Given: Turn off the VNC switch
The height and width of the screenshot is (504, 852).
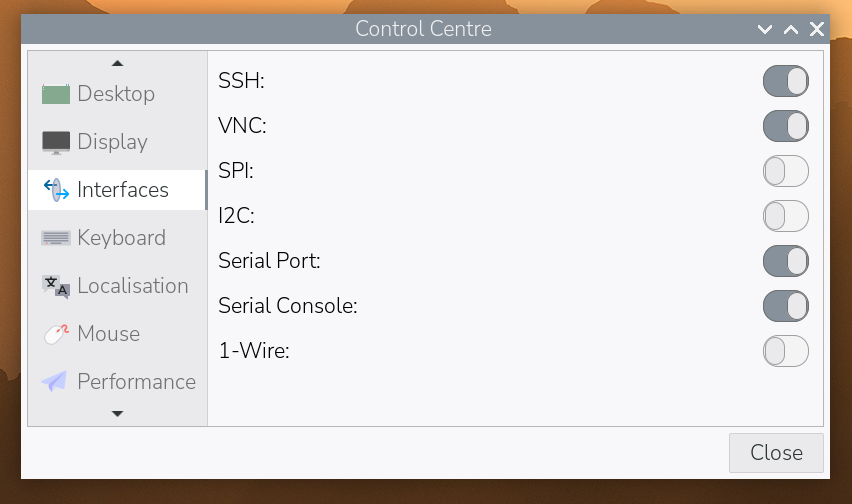Looking at the screenshot, I should (785, 126).
